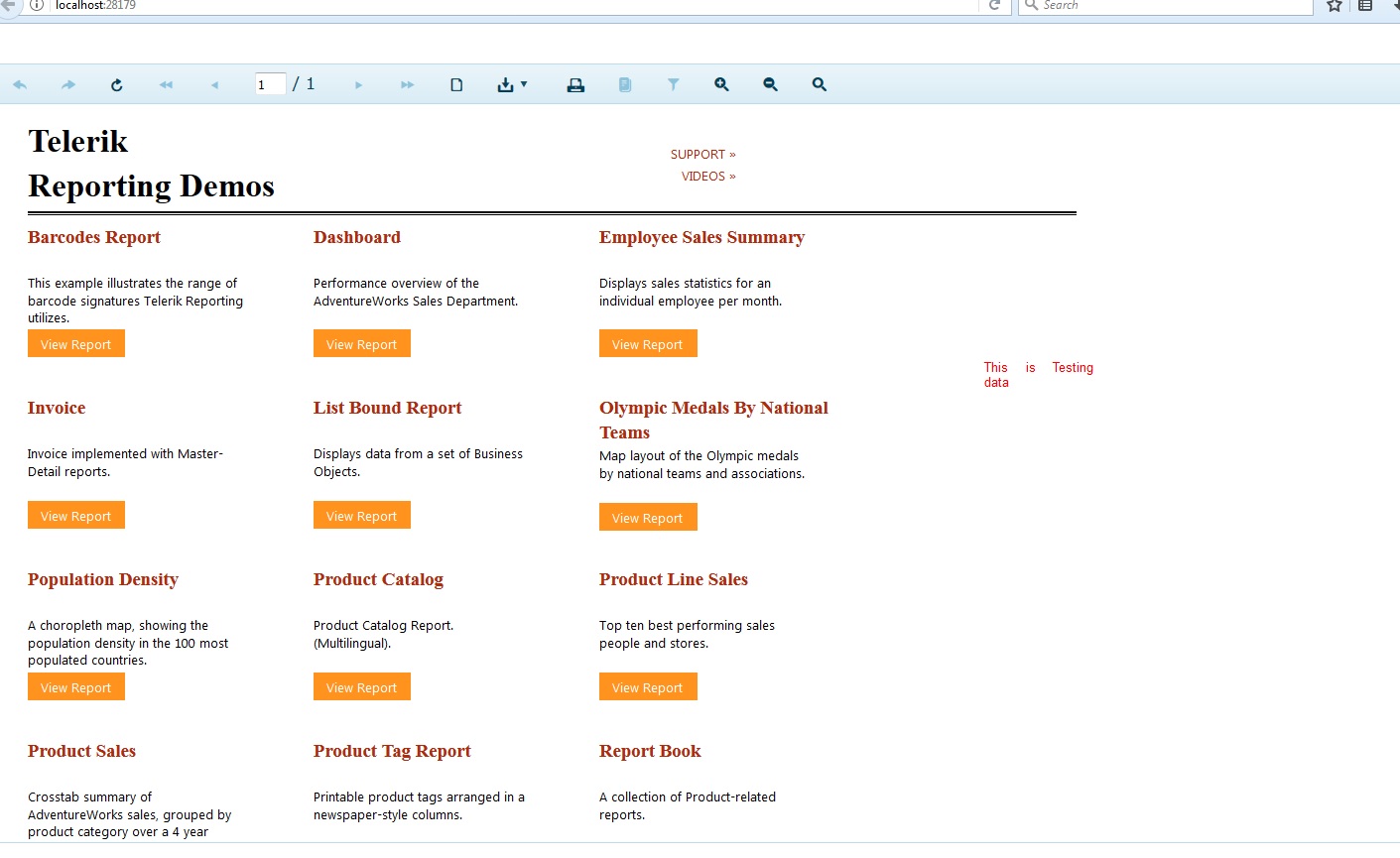
Task: Open the Product Tag Report heading
Action: point(392,752)
